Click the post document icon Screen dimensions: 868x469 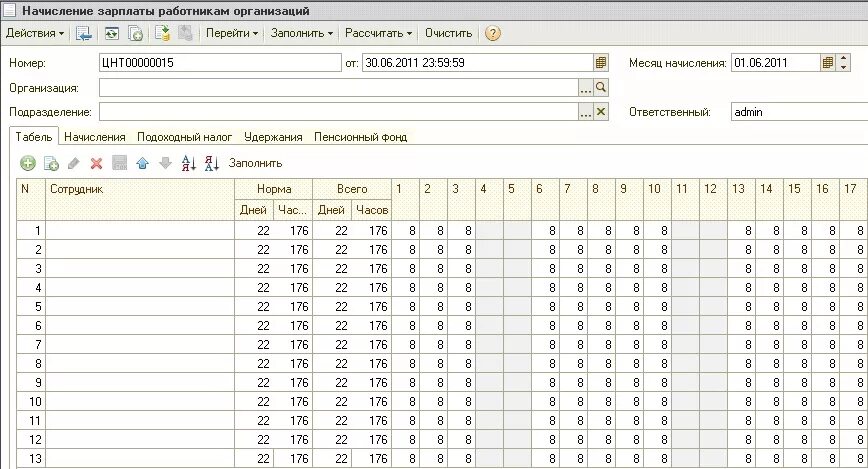(x=162, y=33)
